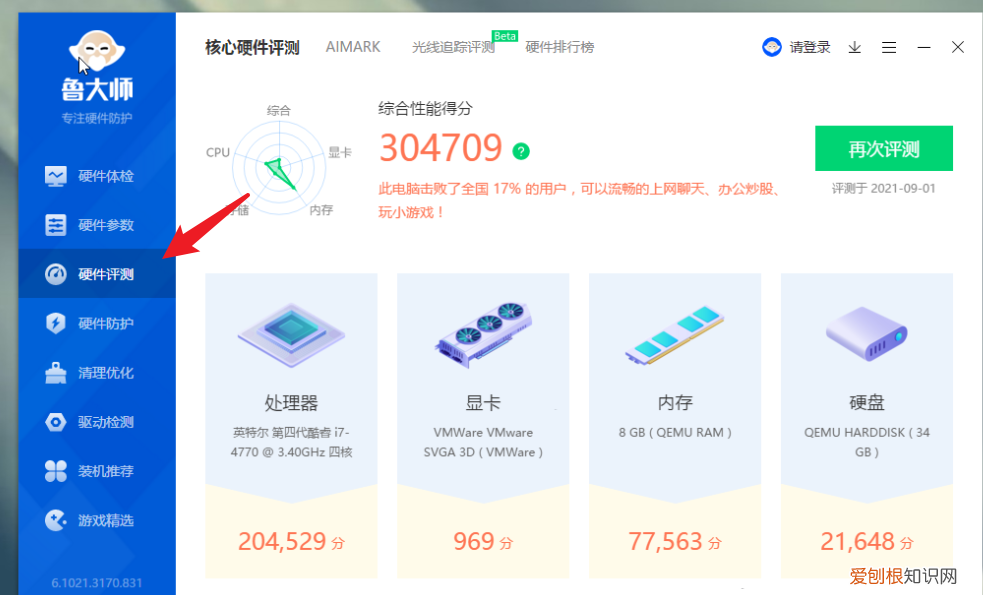Click the 显卡 graphics card illustration
The width and height of the screenshot is (983, 595).
(x=482, y=332)
